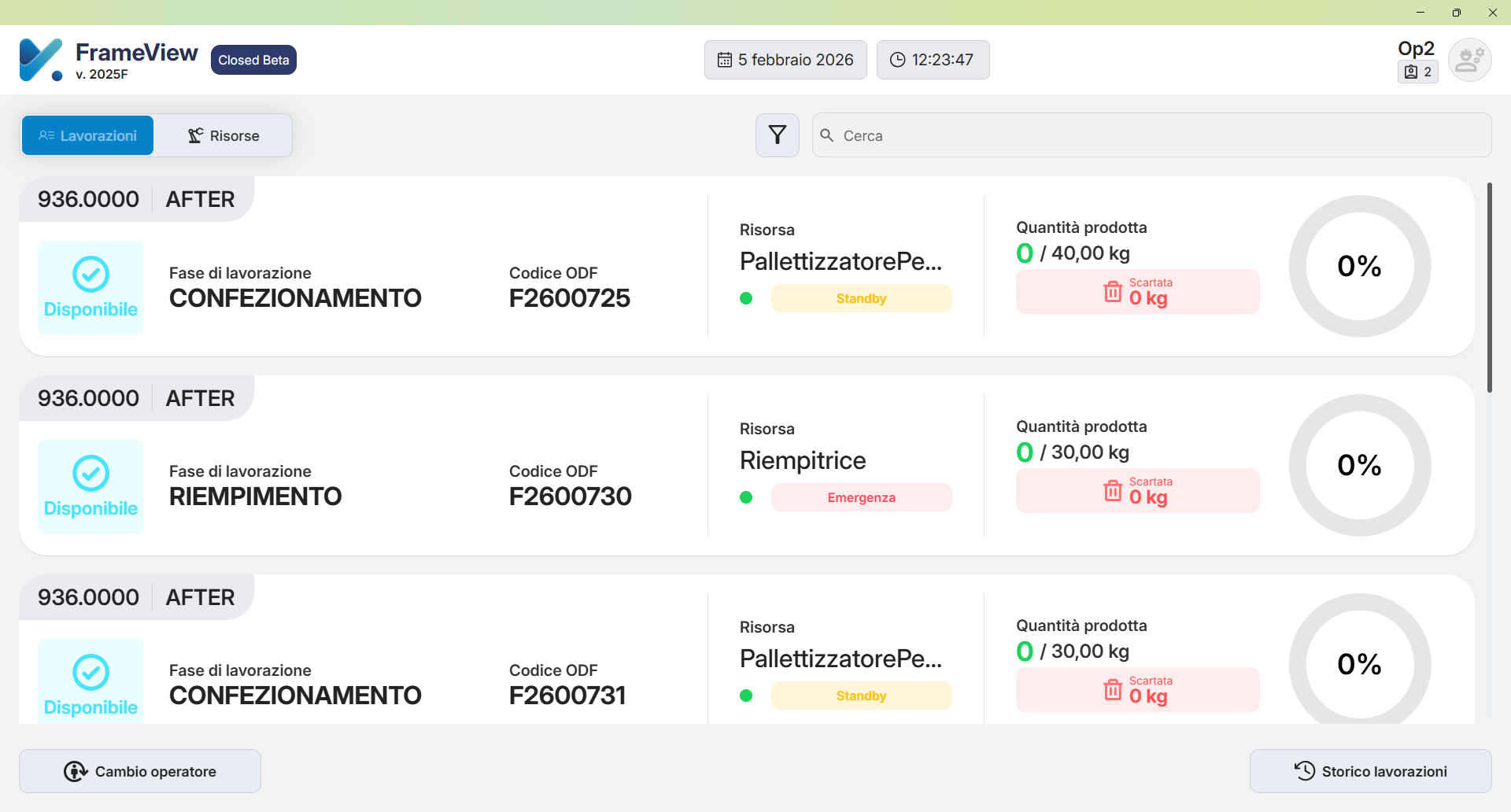Click the trash Scartata icon for F2600725
Image resolution: width=1511 pixels, height=812 pixels.
click(x=1113, y=291)
